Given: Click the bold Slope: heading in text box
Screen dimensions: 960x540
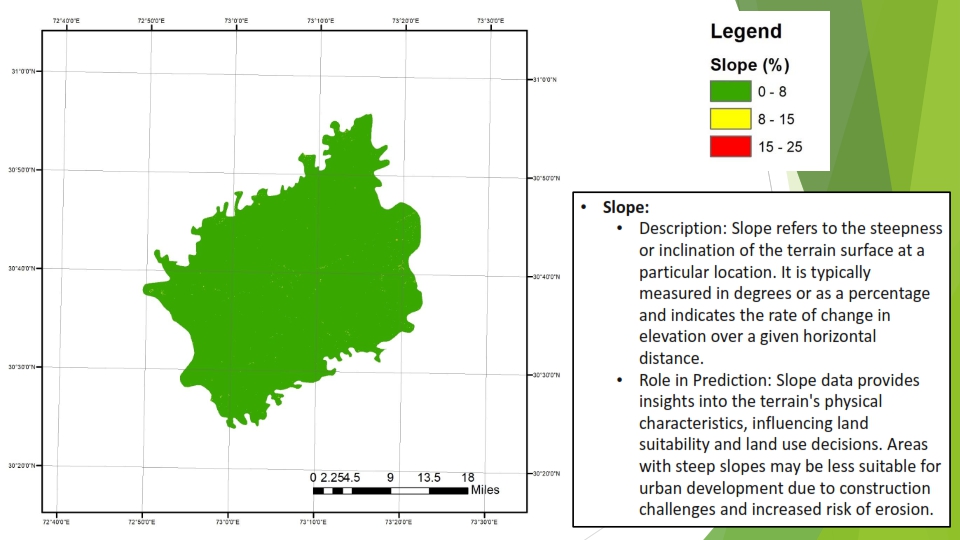Looking at the screenshot, I should (x=626, y=208).
